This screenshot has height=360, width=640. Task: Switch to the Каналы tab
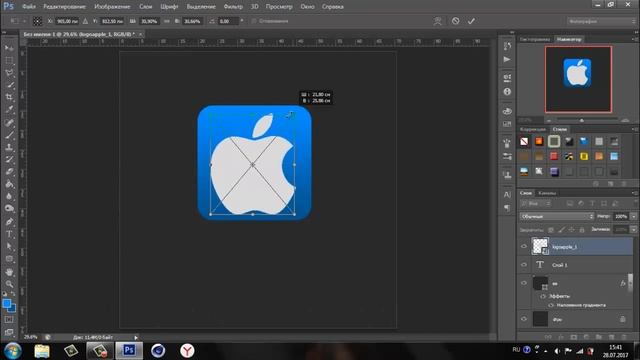547,193
